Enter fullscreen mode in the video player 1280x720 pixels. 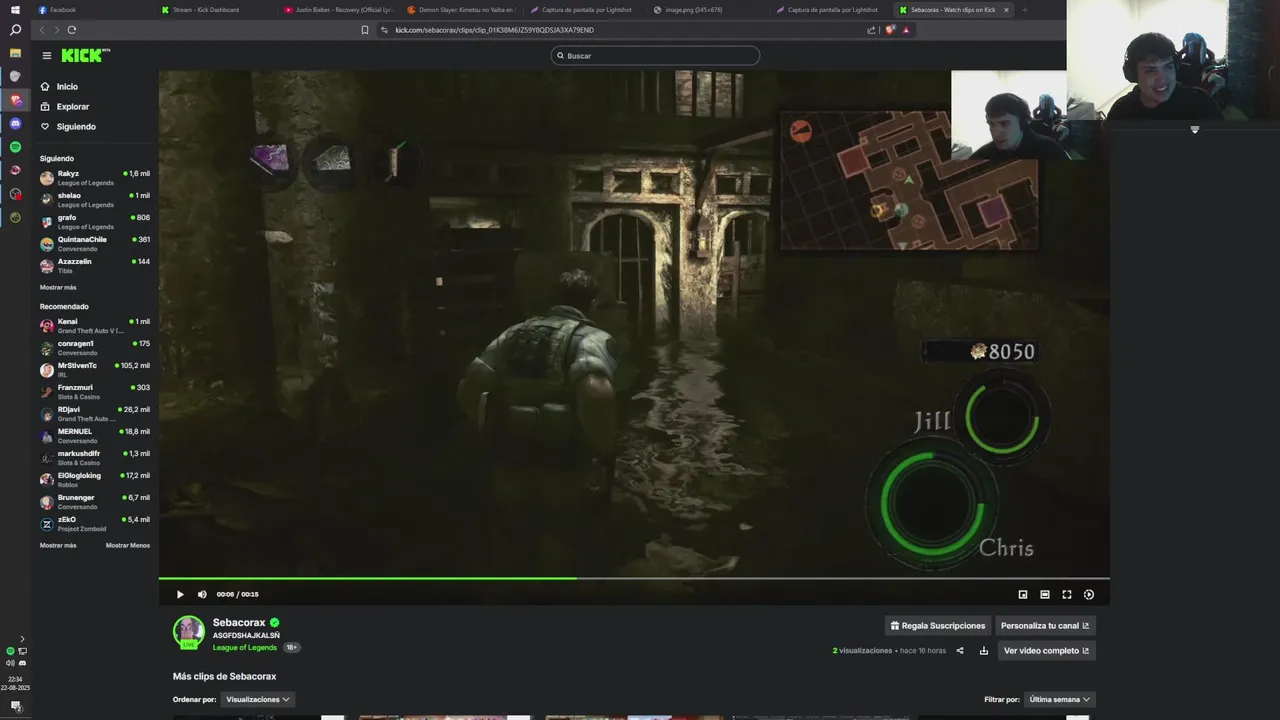[1067, 594]
